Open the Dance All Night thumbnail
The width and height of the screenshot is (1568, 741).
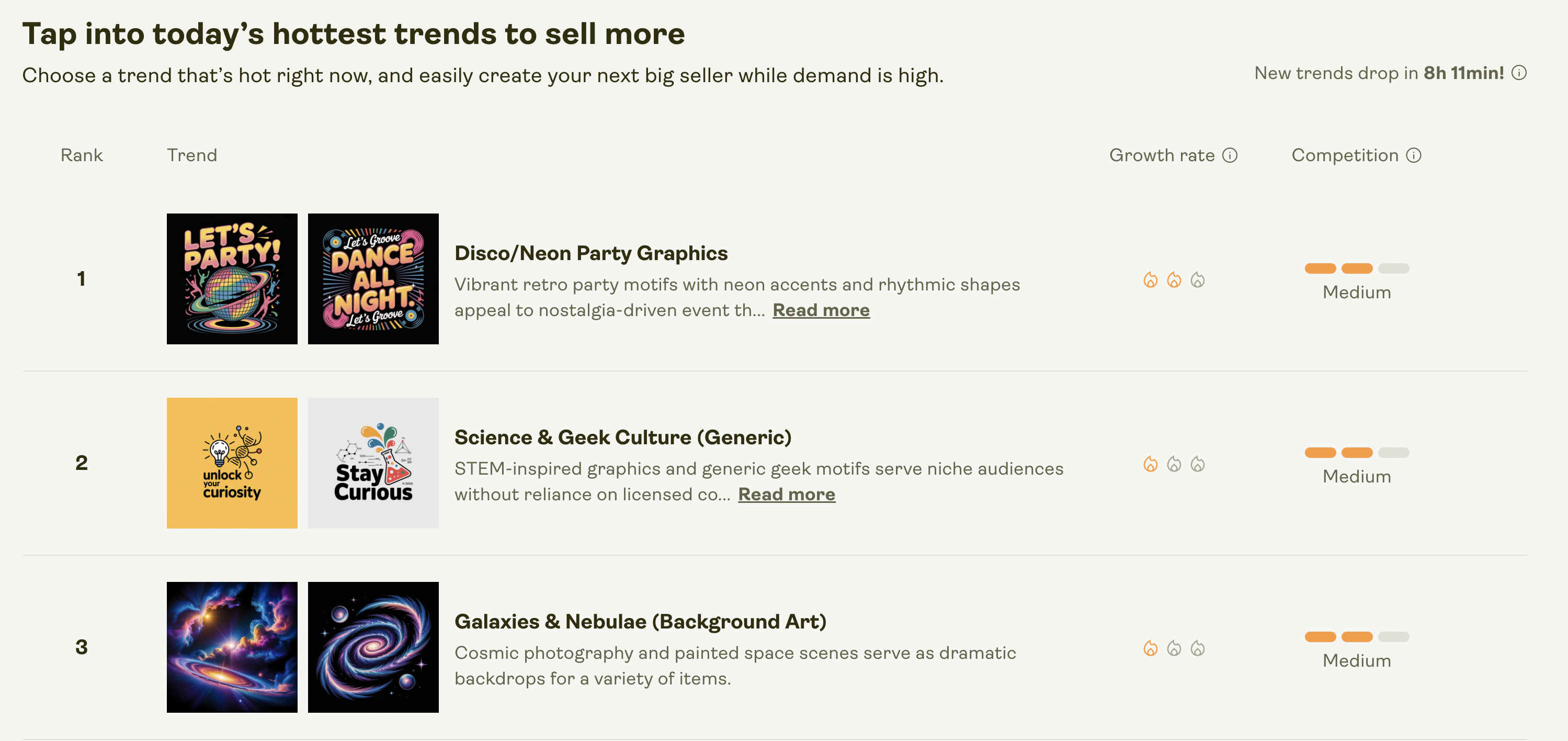pyautogui.click(x=373, y=278)
